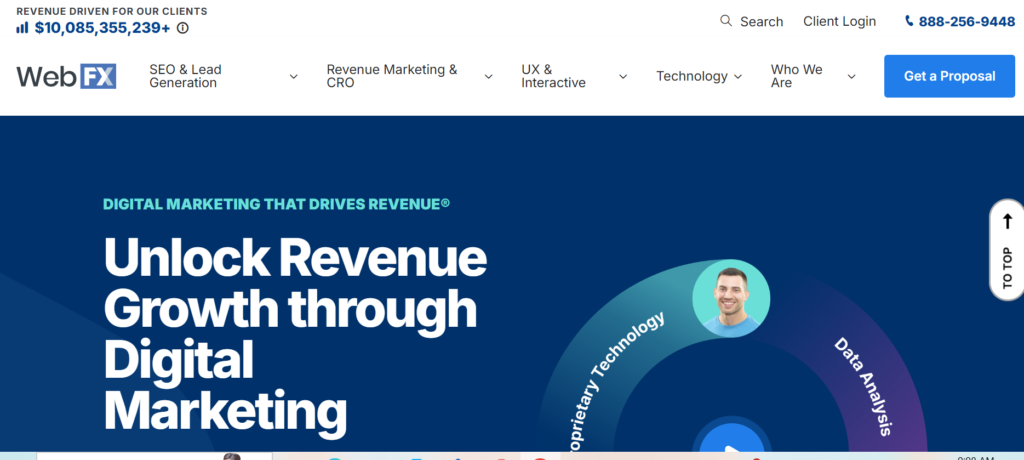Screen dimensions: 1024x460
Task: Open the revenue info tooltip icon
Action: (x=183, y=28)
